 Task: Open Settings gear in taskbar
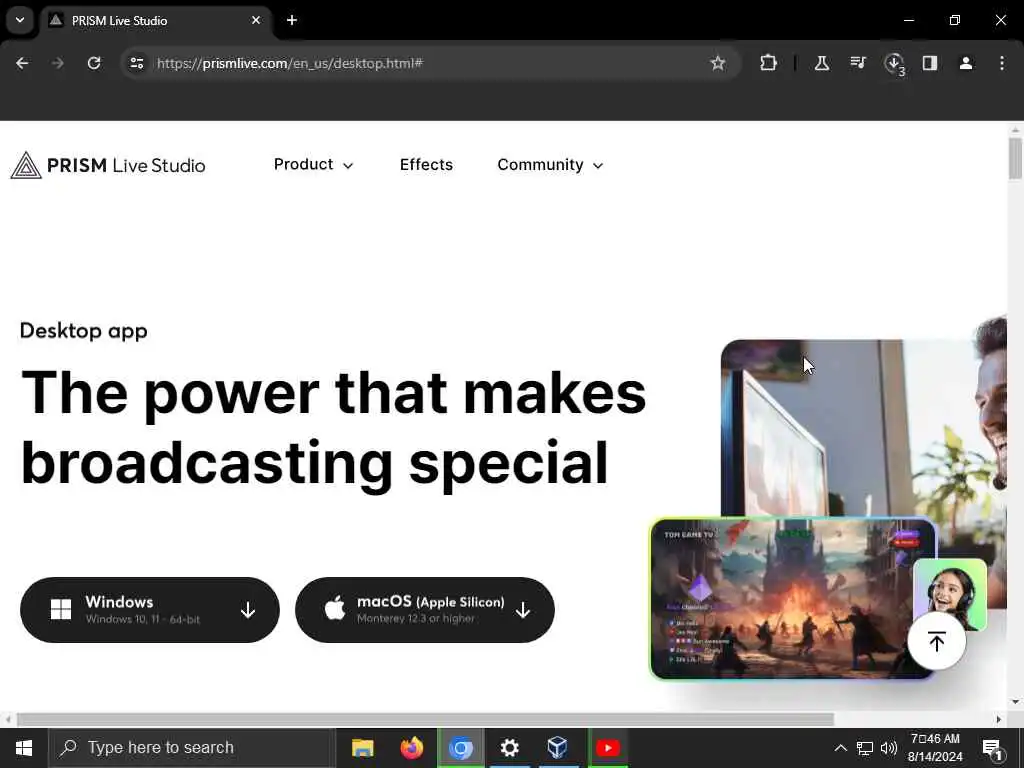coord(509,748)
